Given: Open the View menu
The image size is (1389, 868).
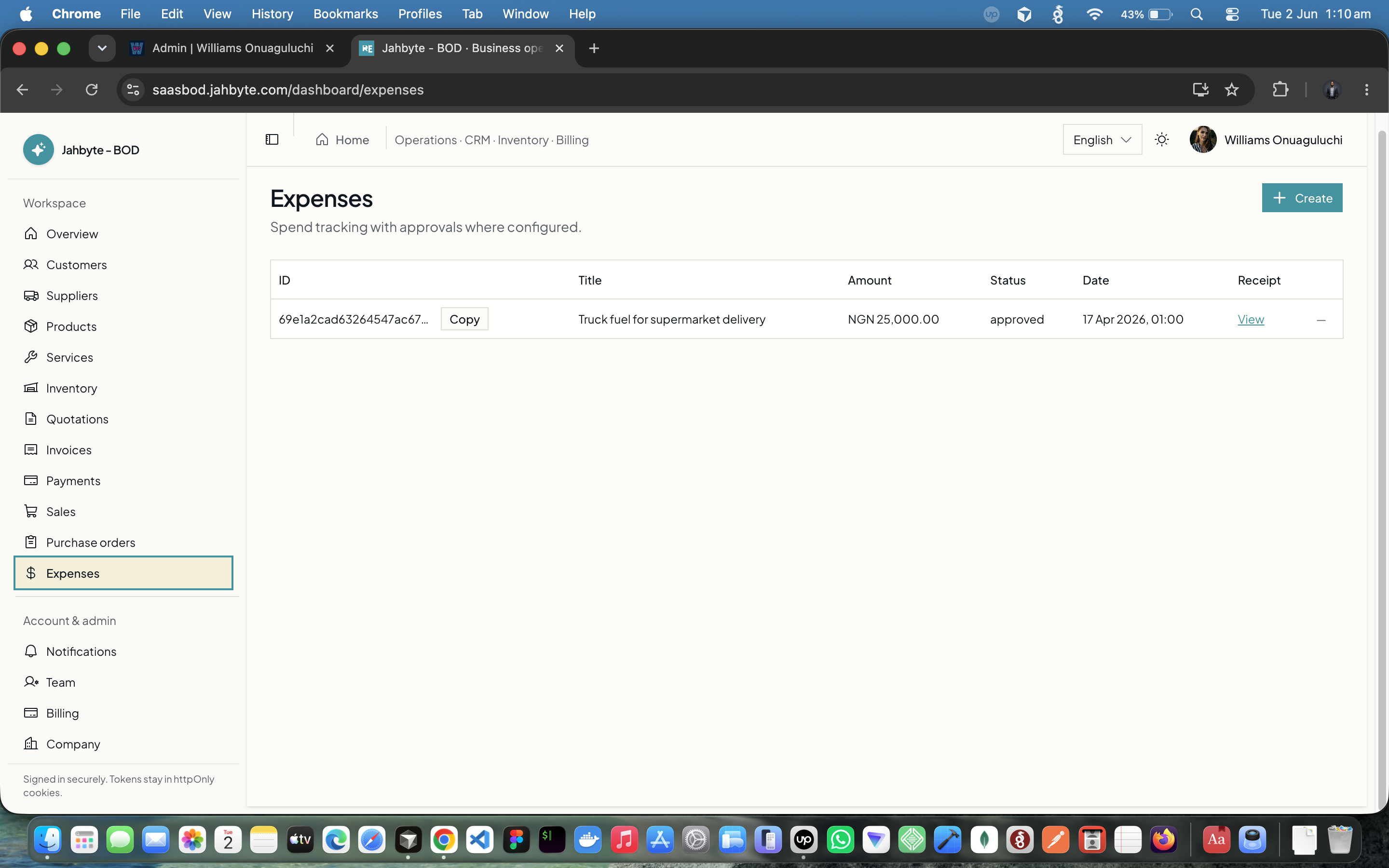Looking at the screenshot, I should click(217, 14).
